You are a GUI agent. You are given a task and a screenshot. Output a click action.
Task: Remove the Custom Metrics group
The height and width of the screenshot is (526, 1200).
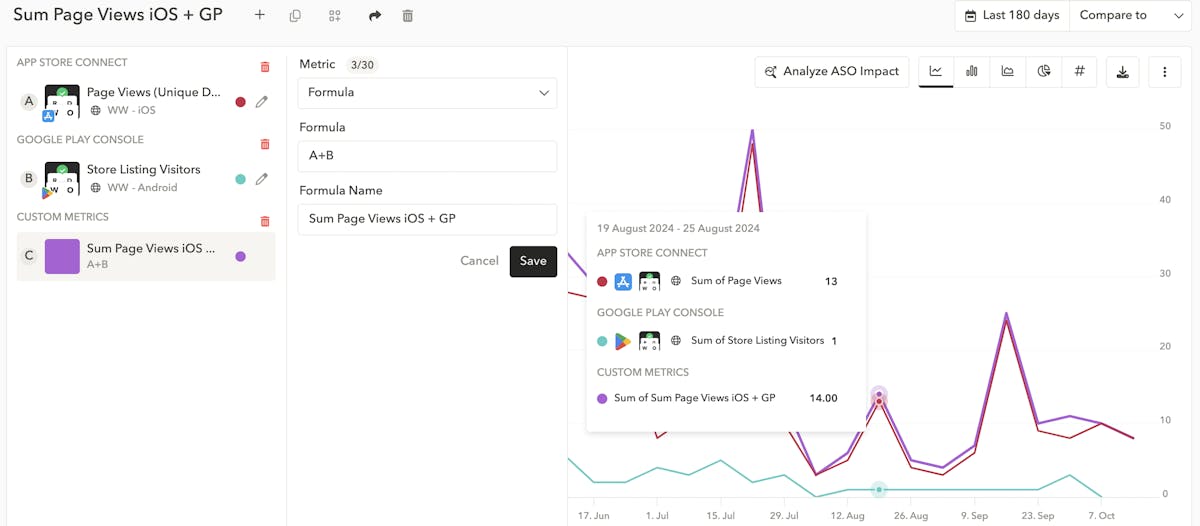tap(265, 221)
